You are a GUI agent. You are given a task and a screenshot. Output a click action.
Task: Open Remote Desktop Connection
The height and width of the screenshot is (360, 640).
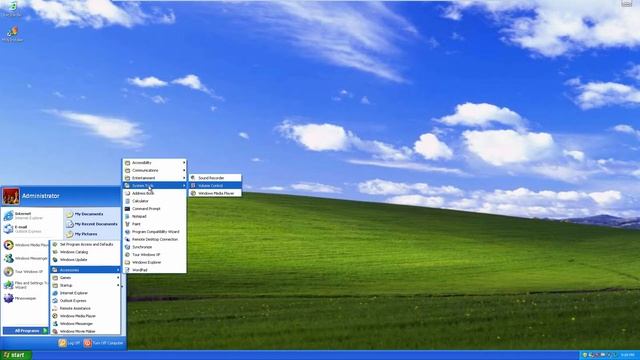click(x=155, y=239)
